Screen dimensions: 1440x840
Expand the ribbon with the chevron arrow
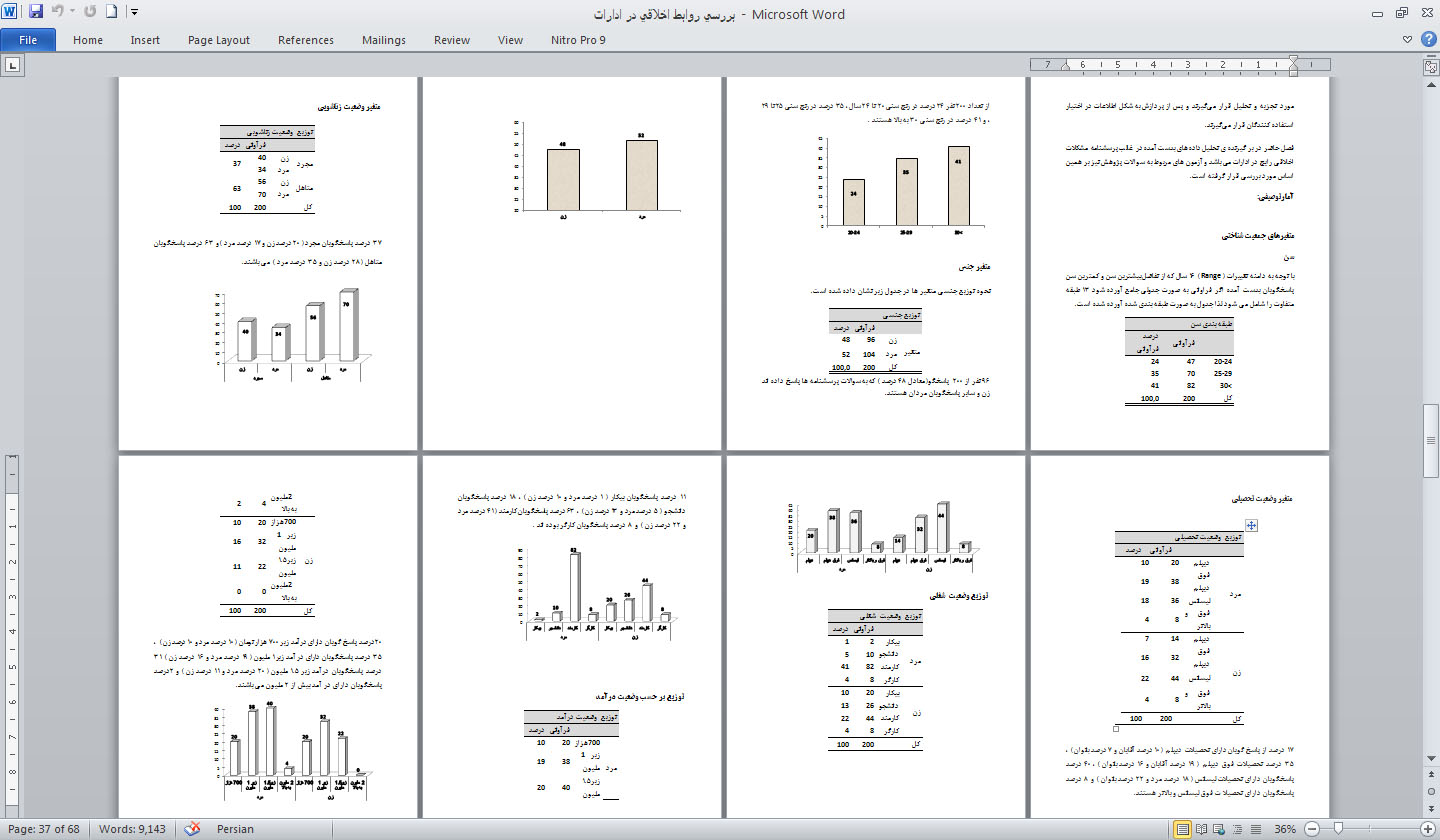tap(1408, 40)
